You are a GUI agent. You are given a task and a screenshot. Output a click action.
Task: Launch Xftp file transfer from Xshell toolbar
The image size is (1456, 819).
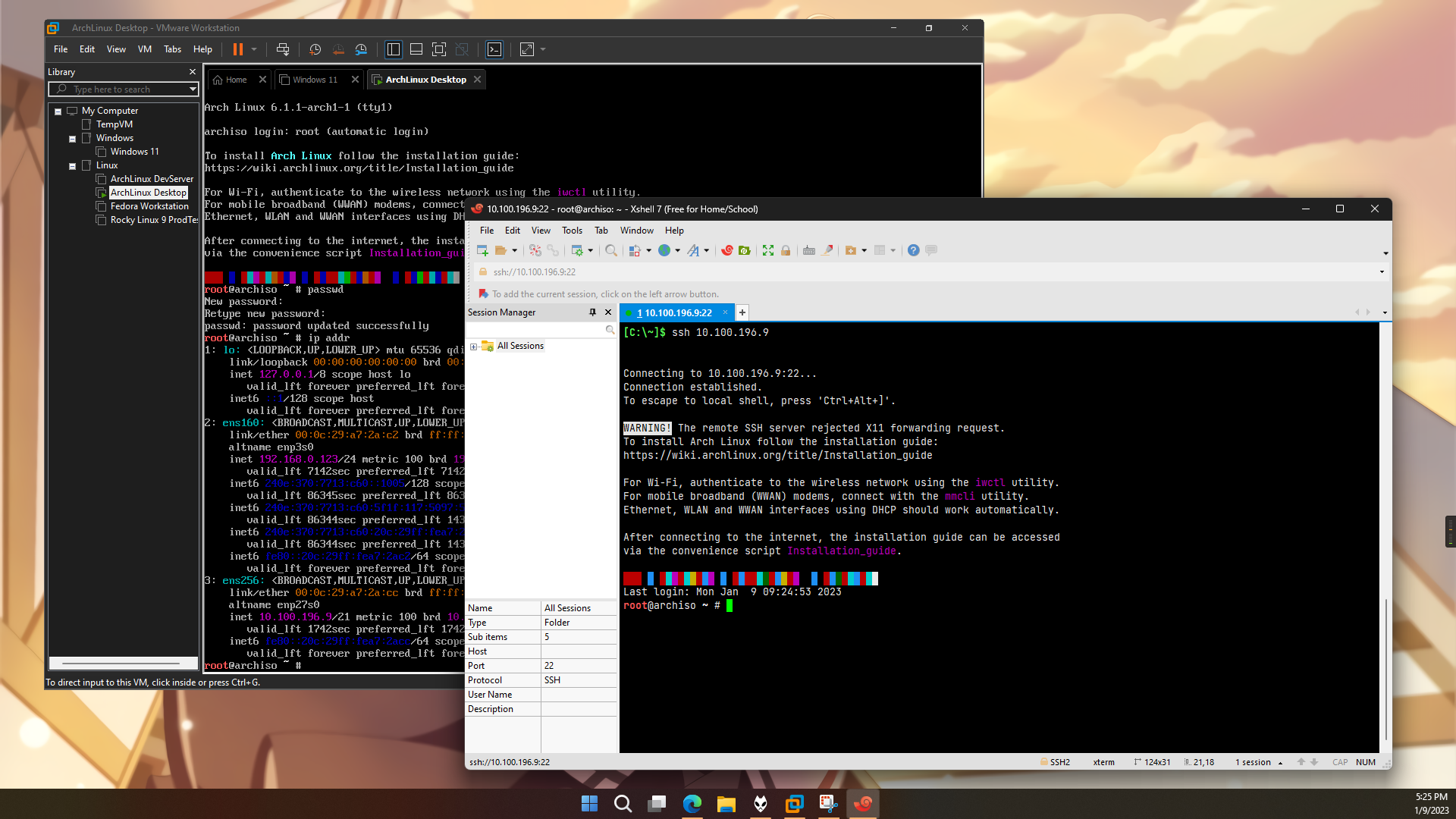pyautogui.click(x=745, y=250)
